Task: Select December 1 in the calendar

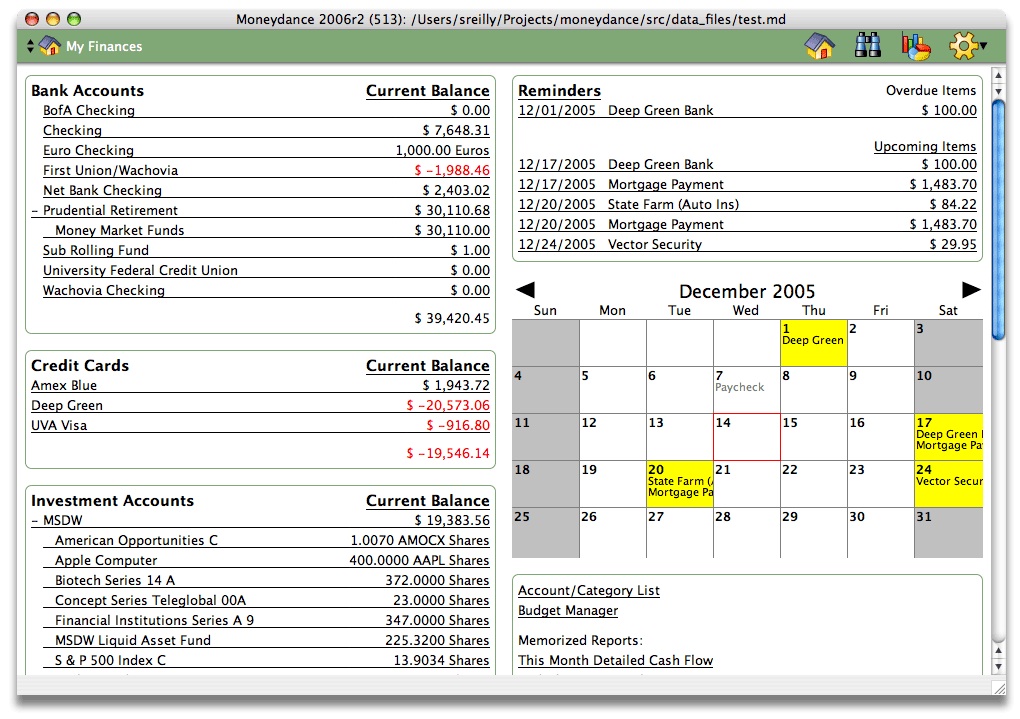Action: tap(814, 343)
